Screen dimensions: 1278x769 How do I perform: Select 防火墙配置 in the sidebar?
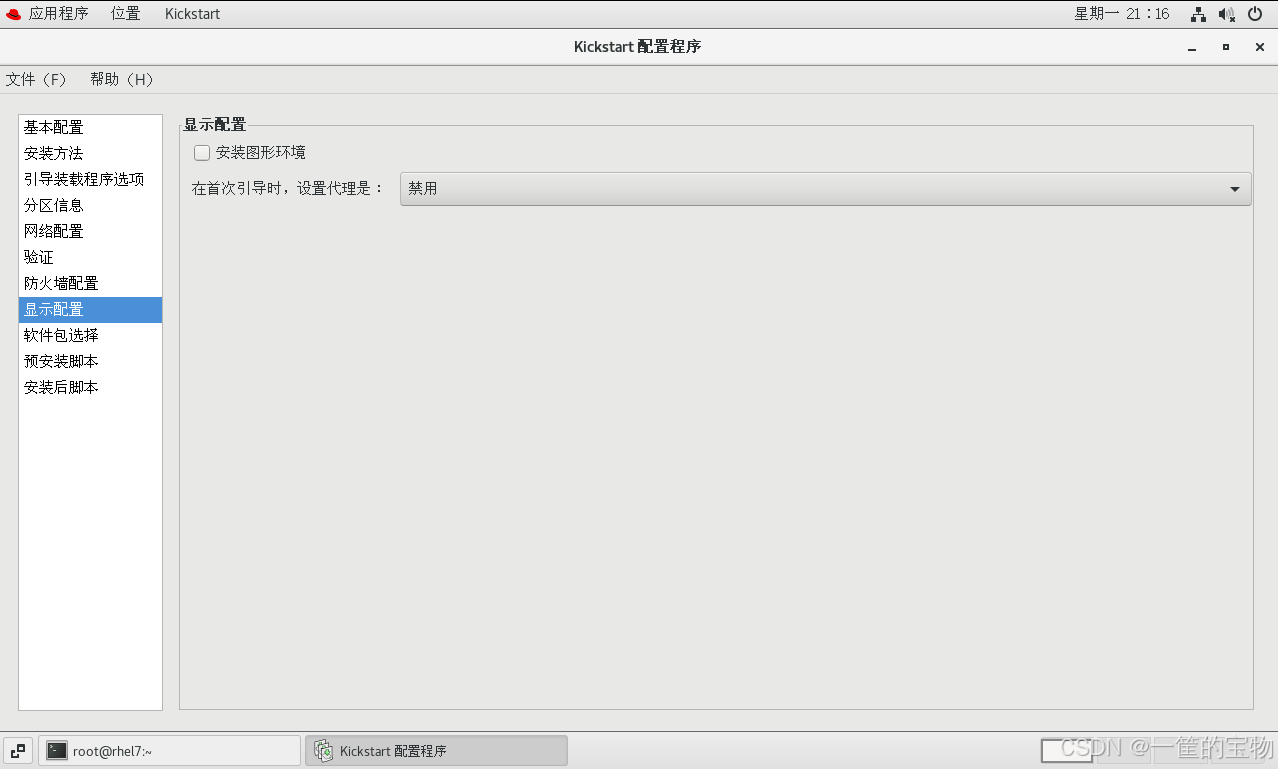click(x=90, y=284)
